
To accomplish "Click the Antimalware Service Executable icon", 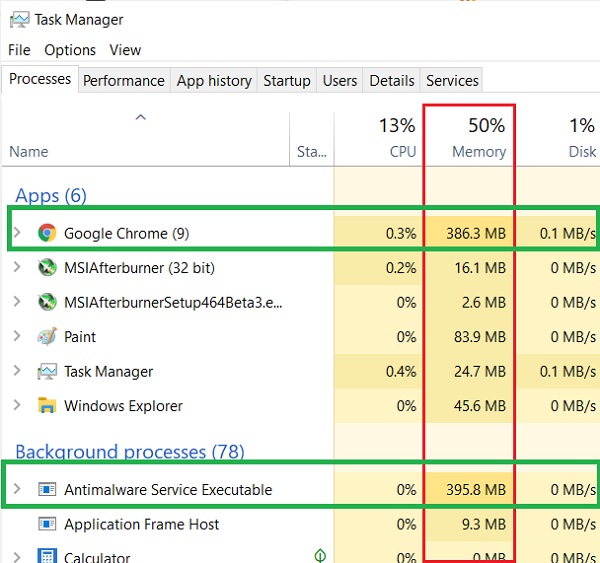I will (47, 489).
